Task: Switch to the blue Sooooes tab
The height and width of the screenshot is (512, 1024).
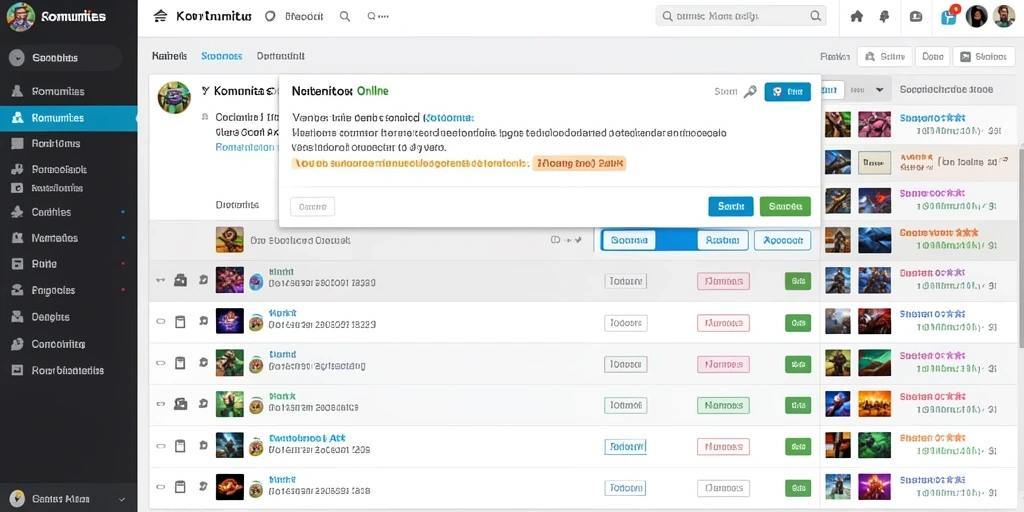Action: [x=221, y=56]
